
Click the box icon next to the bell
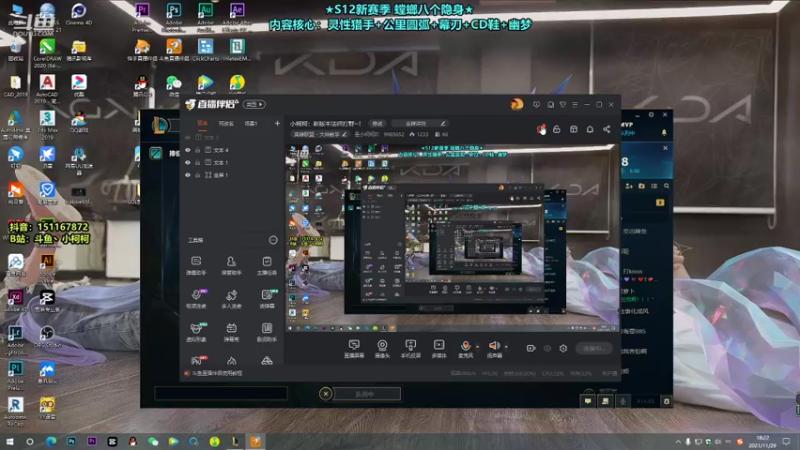tap(573, 130)
